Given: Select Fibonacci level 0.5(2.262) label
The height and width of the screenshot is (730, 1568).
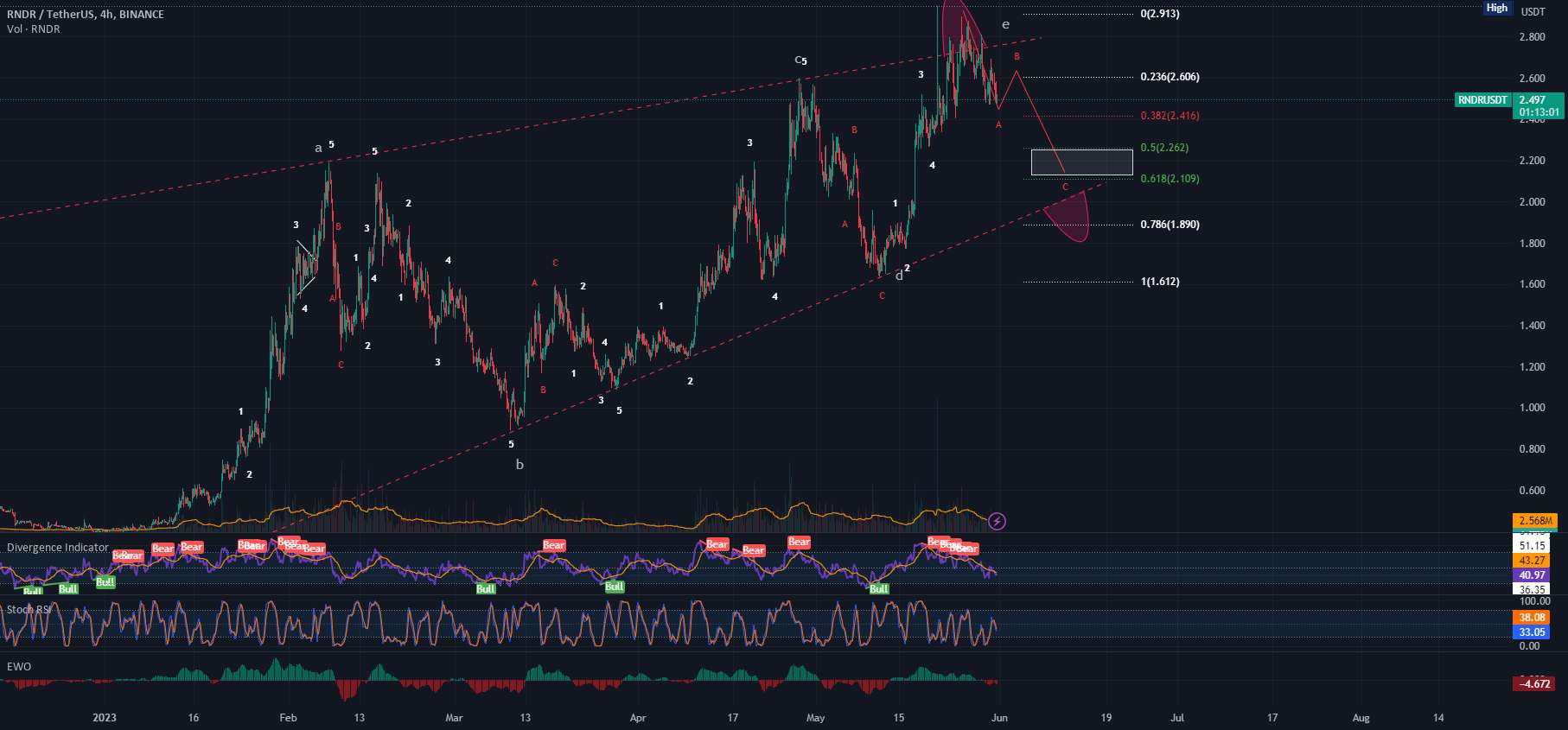Looking at the screenshot, I should click(1164, 148).
